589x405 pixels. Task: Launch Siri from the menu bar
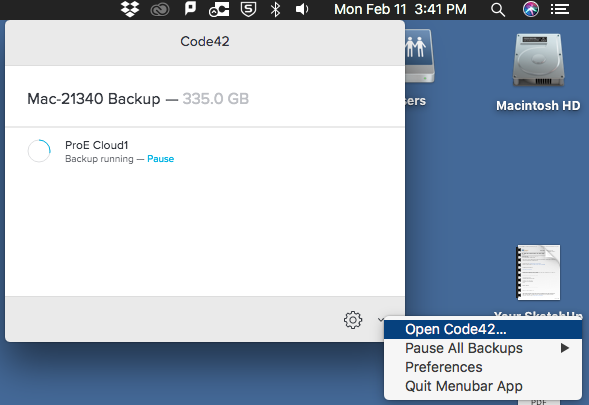pos(531,9)
